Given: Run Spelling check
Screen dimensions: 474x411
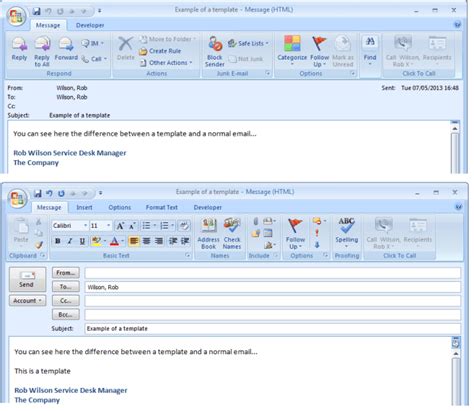Looking at the screenshot, I should click(x=346, y=232).
